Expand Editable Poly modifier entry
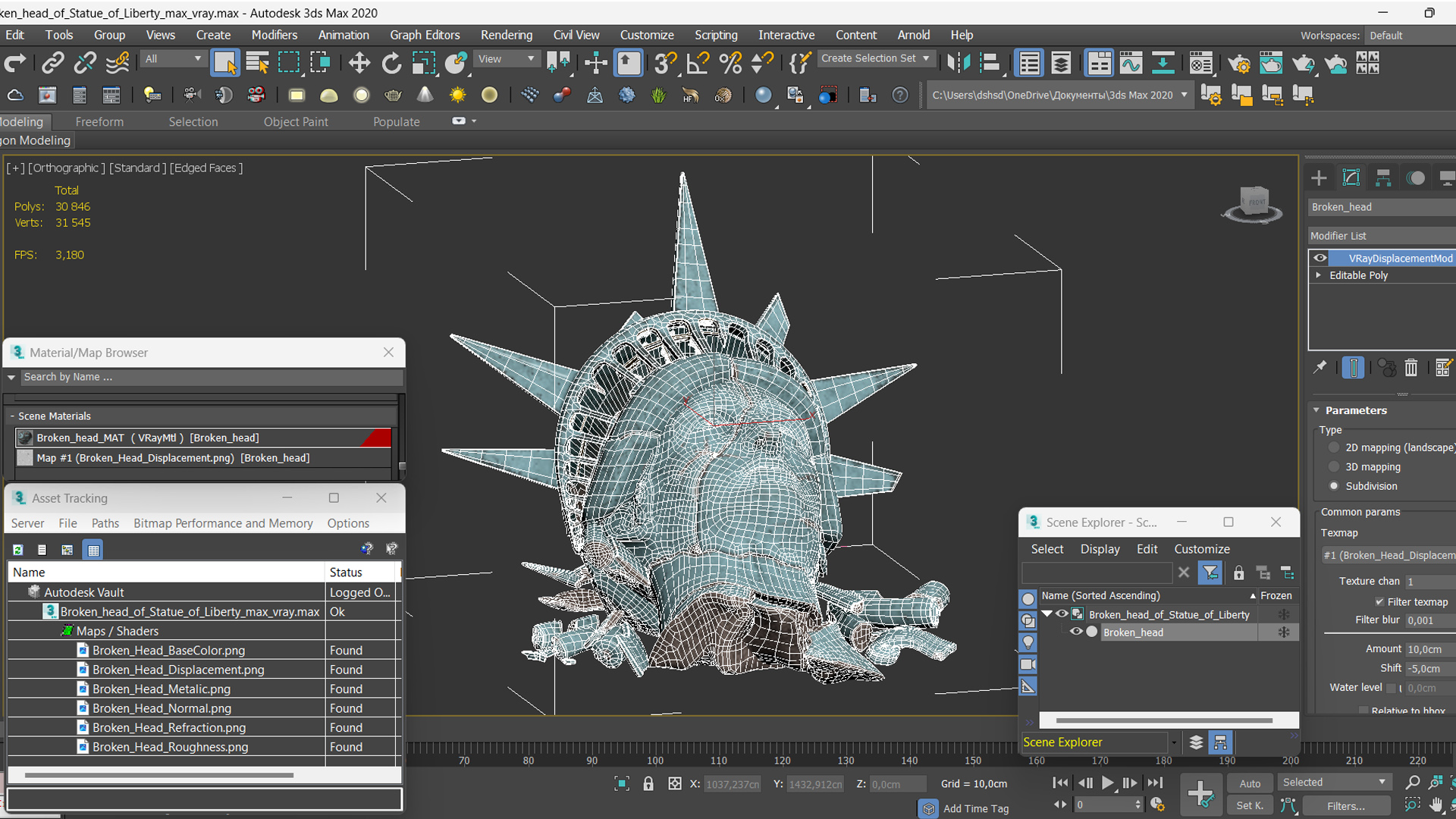Screen dimensions: 1456x819 1319,275
